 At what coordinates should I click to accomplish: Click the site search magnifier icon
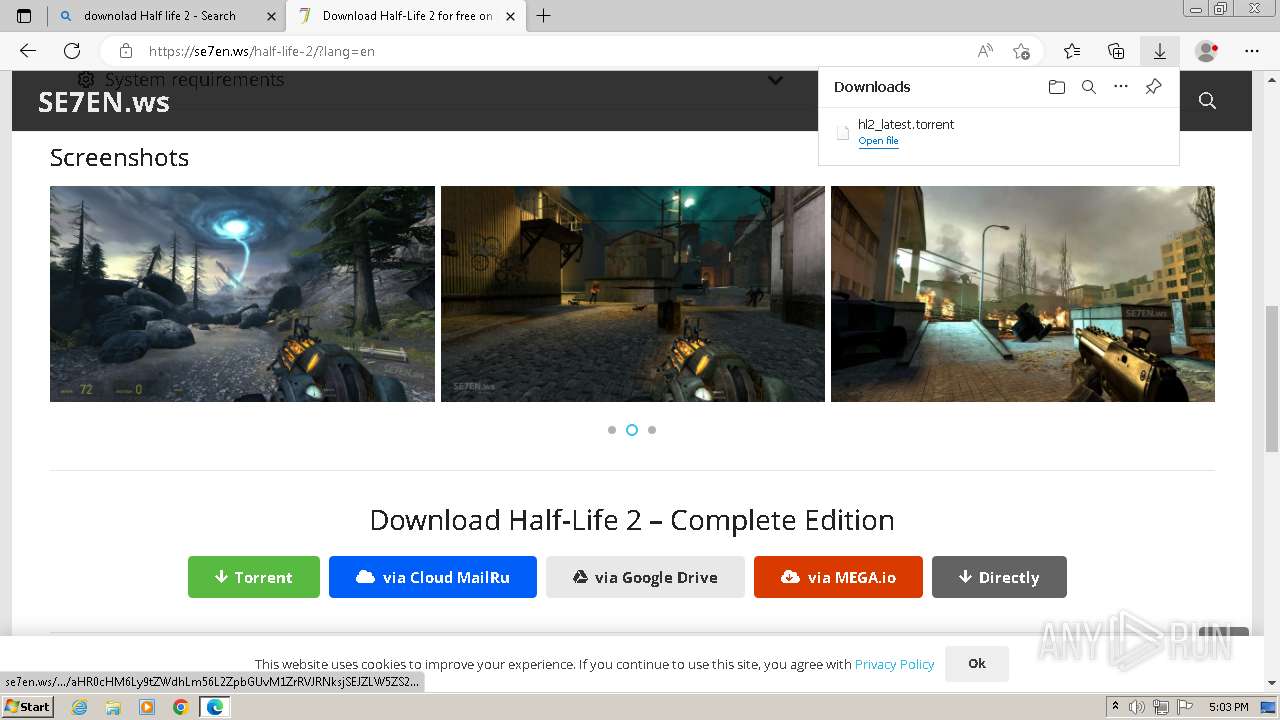point(1207,101)
